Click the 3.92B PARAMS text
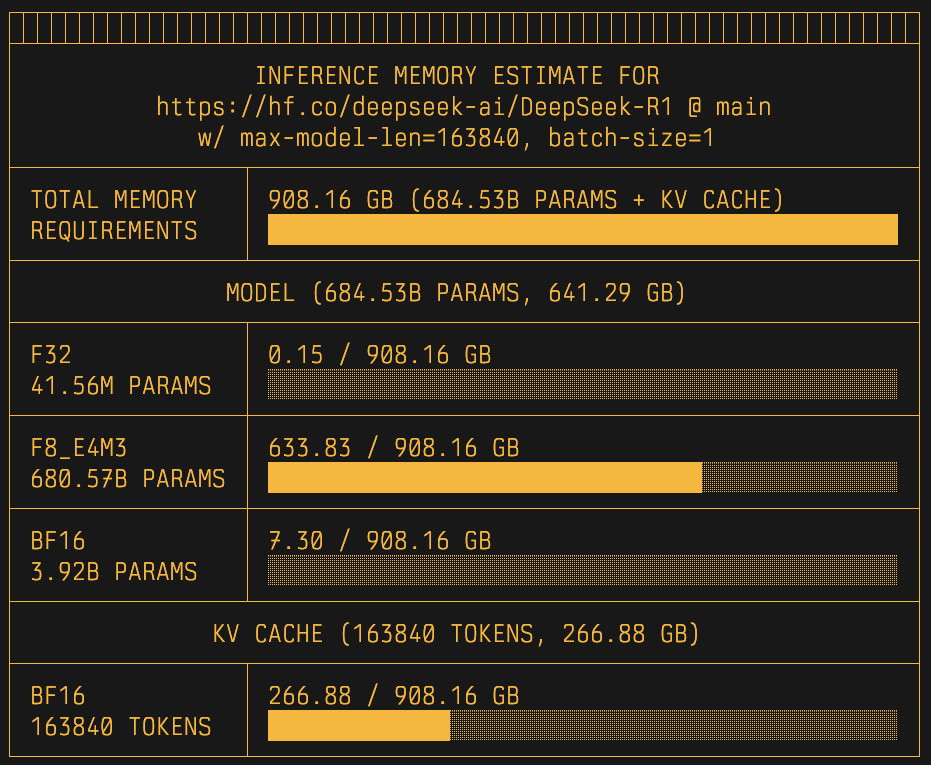This screenshot has width=931, height=765. (114, 572)
